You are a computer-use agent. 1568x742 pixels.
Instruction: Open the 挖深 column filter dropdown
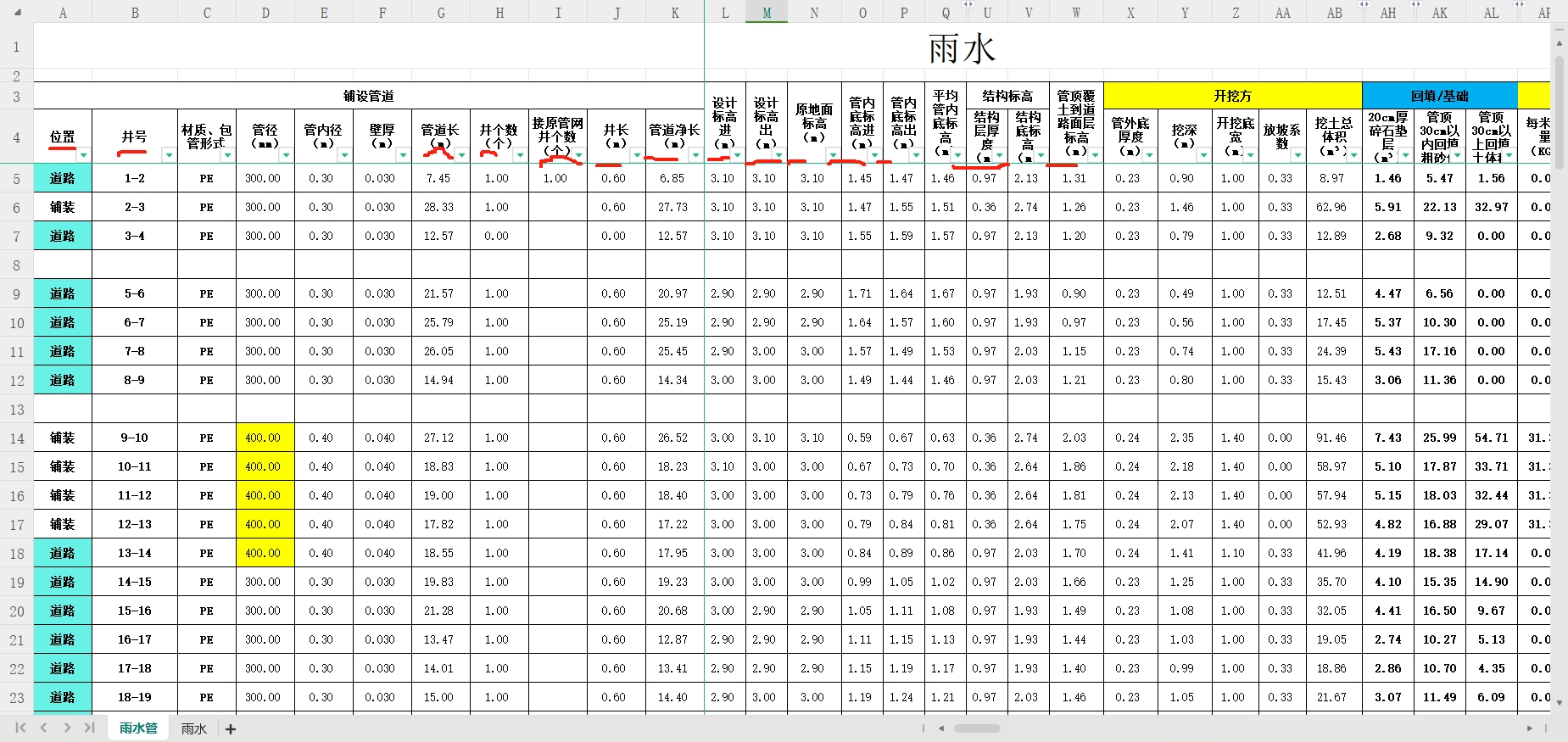click(1203, 154)
